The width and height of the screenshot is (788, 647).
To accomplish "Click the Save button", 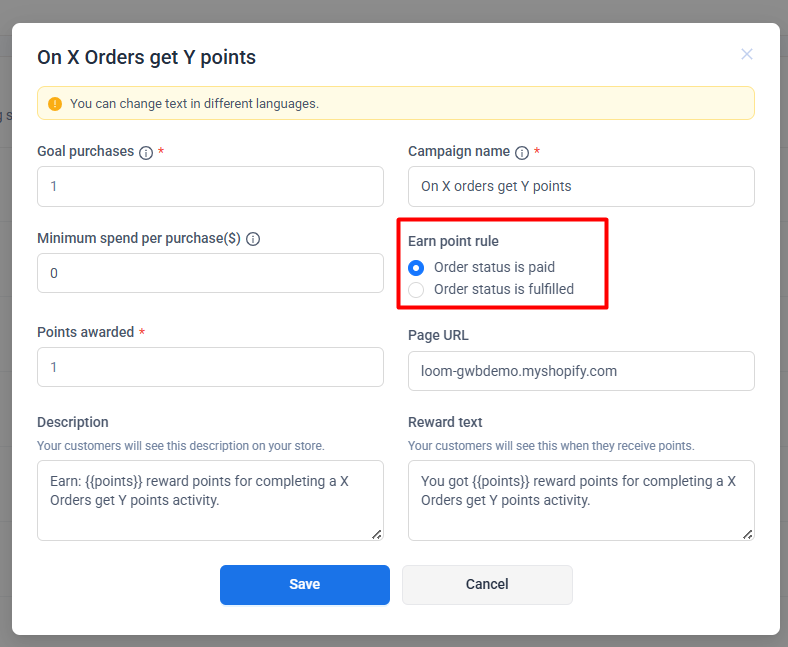I will pos(305,585).
